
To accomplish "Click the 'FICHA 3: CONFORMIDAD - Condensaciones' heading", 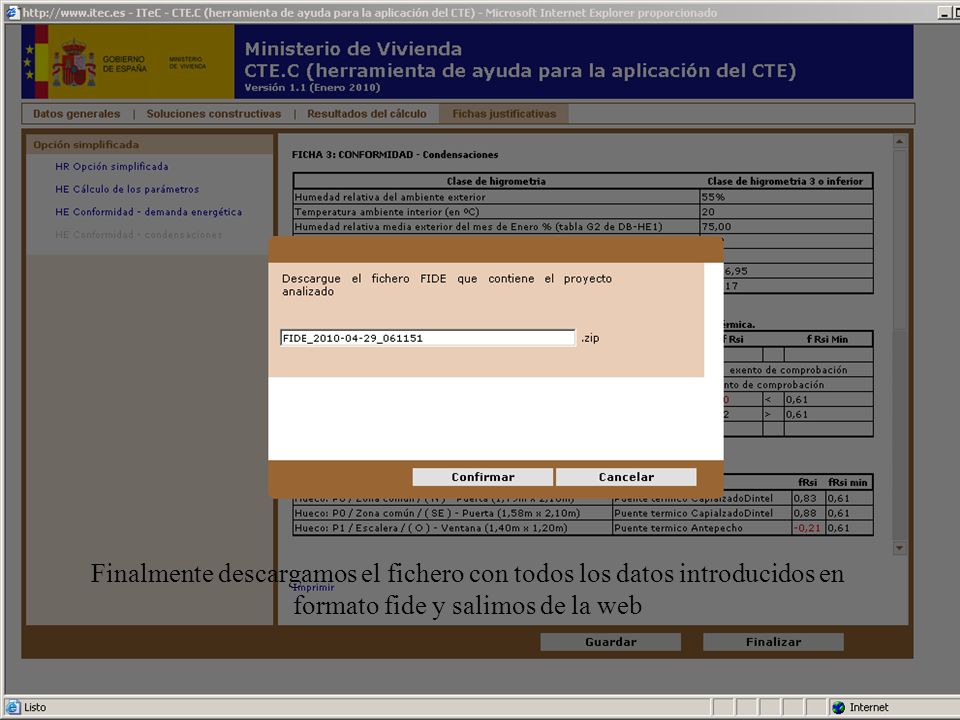I will pyautogui.click(x=395, y=155).
